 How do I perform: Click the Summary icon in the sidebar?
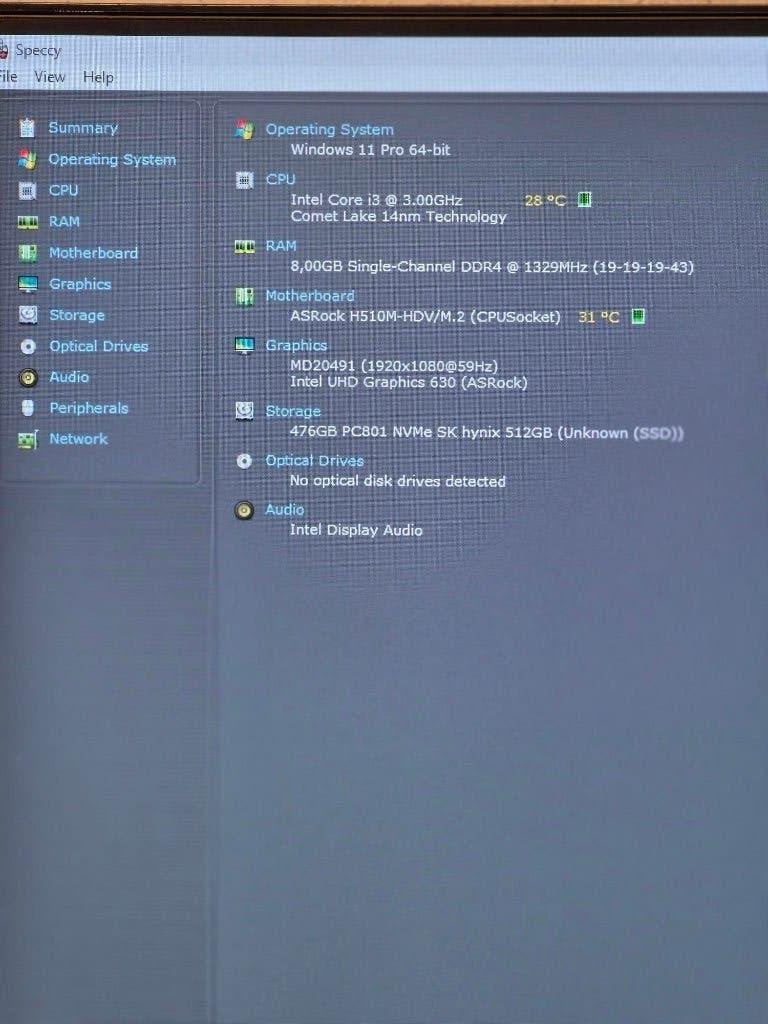point(27,127)
